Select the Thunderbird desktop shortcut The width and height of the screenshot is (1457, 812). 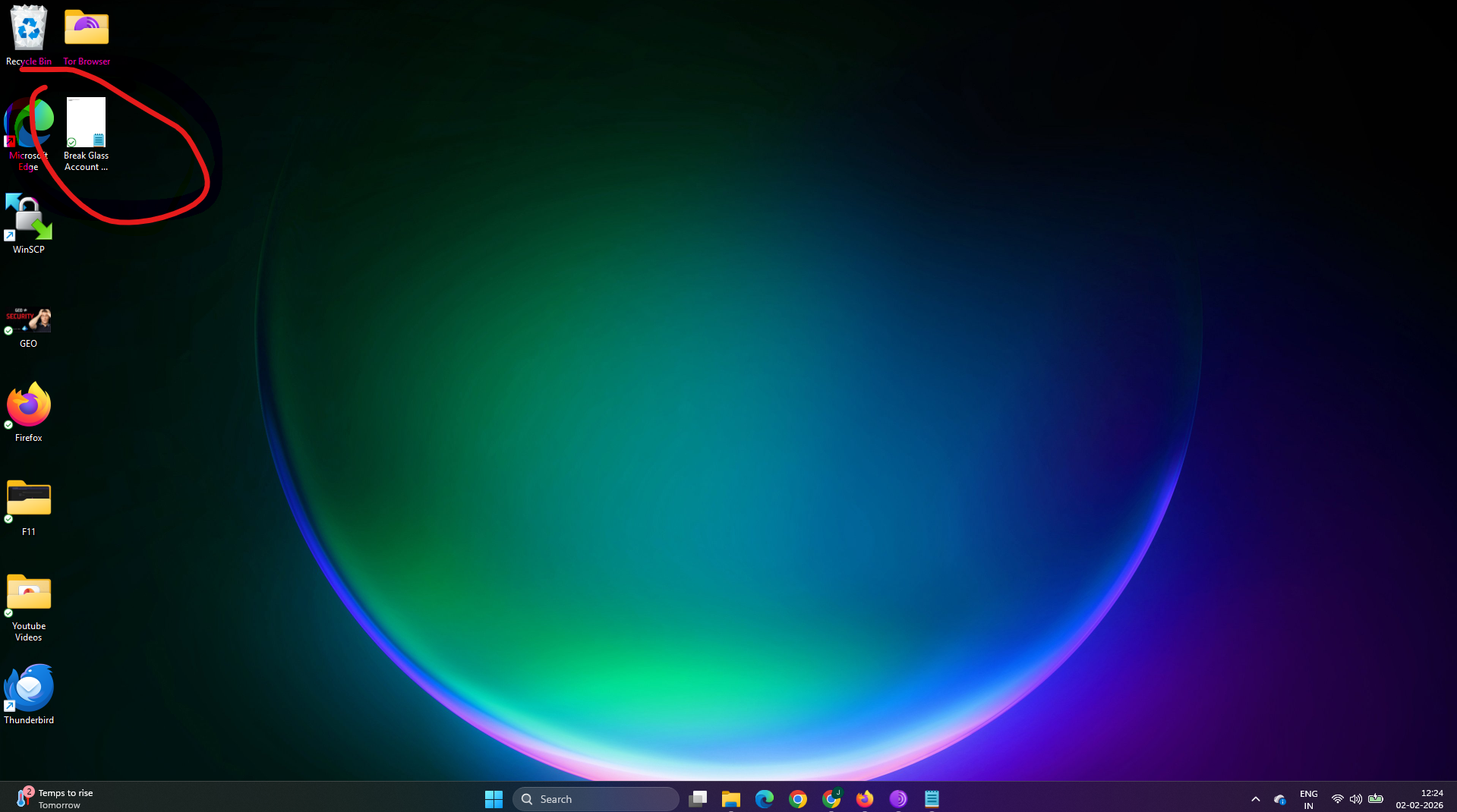pyautogui.click(x=29, y=692)
